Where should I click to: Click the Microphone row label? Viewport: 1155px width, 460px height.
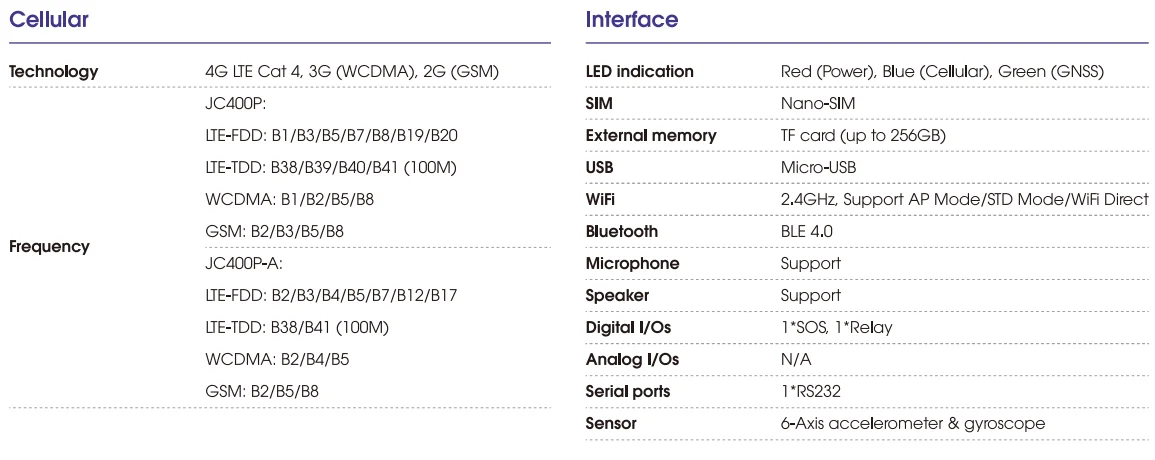[x=632, y=264]
